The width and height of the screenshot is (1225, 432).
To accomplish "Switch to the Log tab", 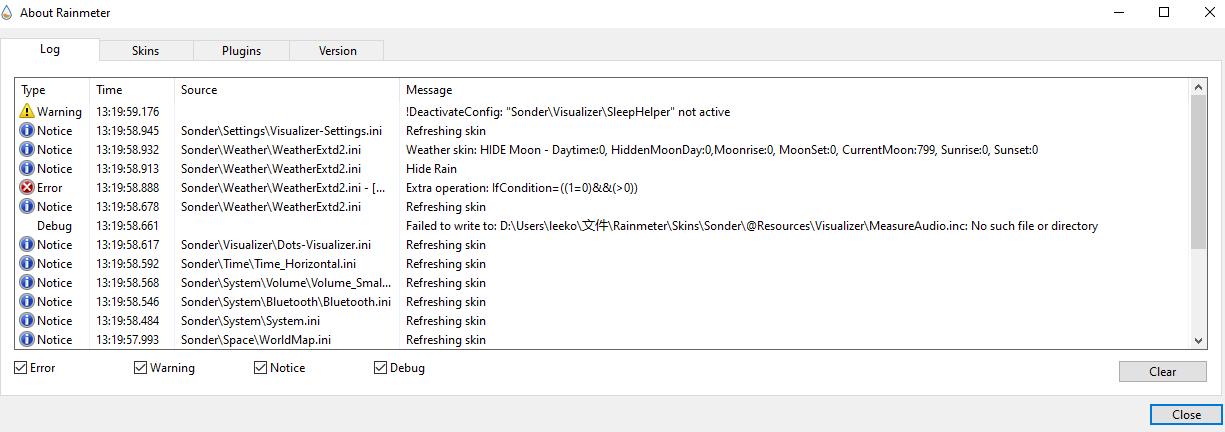I will point(50,49).
